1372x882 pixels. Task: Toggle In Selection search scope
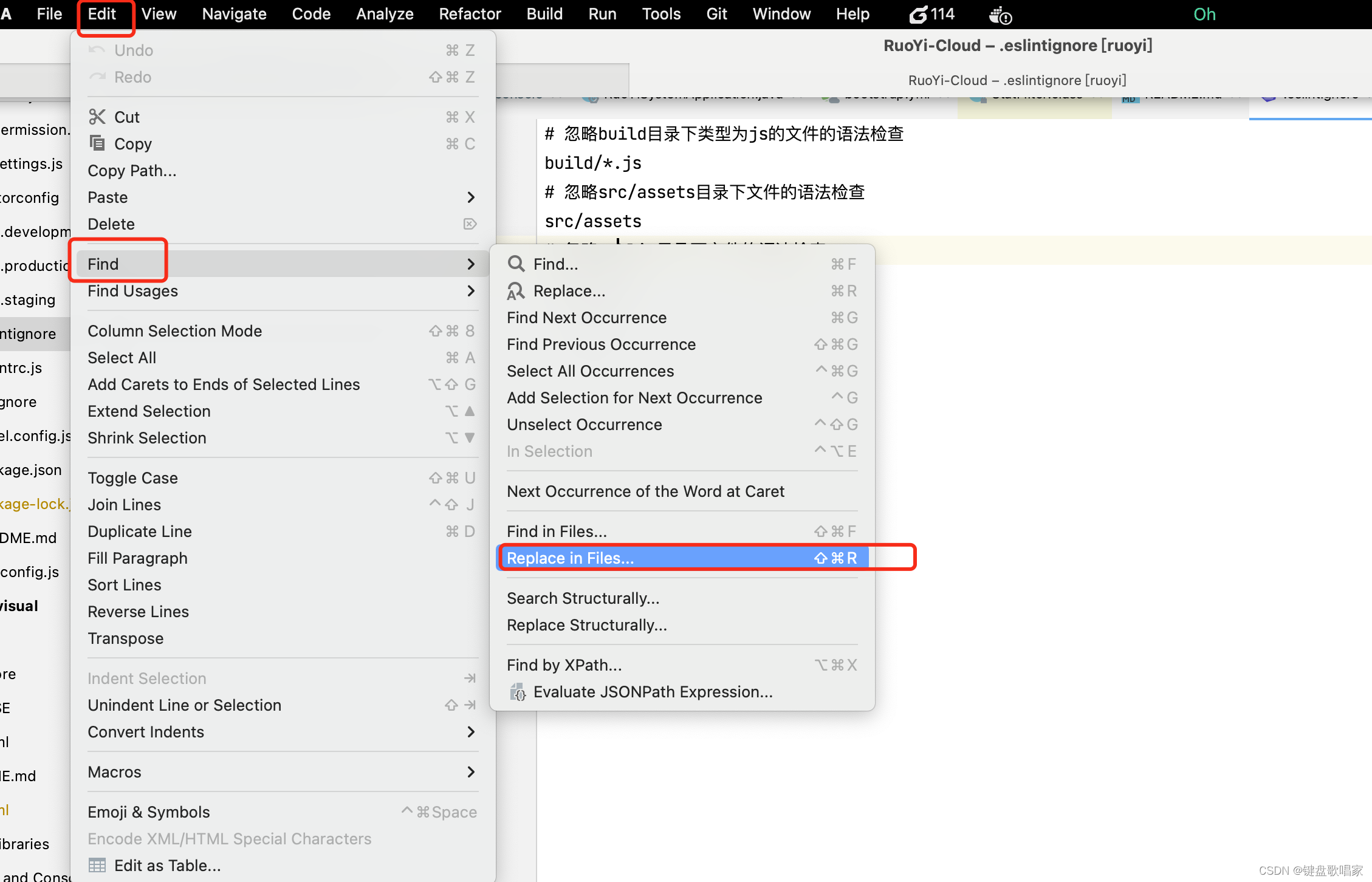(549, 452)
